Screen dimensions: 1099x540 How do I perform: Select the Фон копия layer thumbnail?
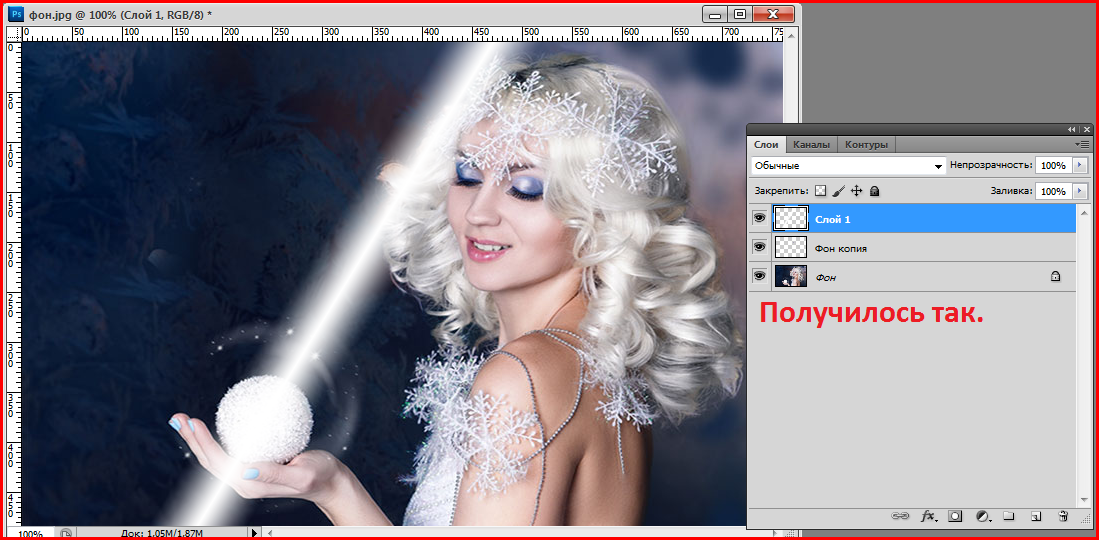(x=791, y=248)
